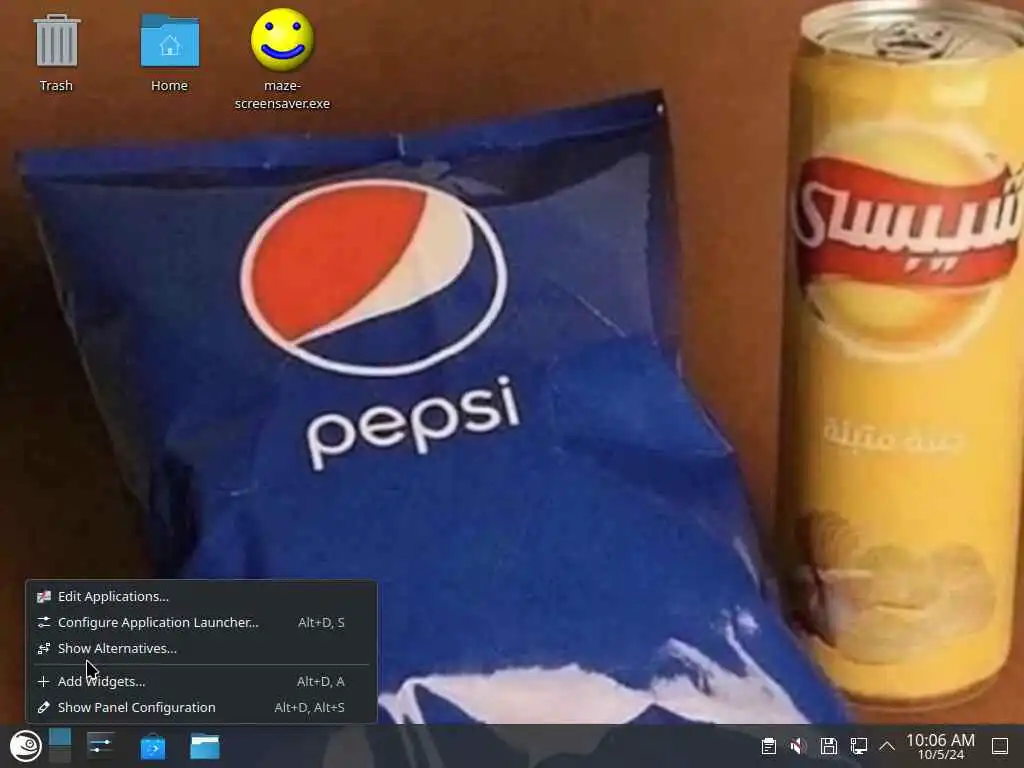Open the Dolphin file manager from the taskbar
1024x768 pixels.
[204, 746]
